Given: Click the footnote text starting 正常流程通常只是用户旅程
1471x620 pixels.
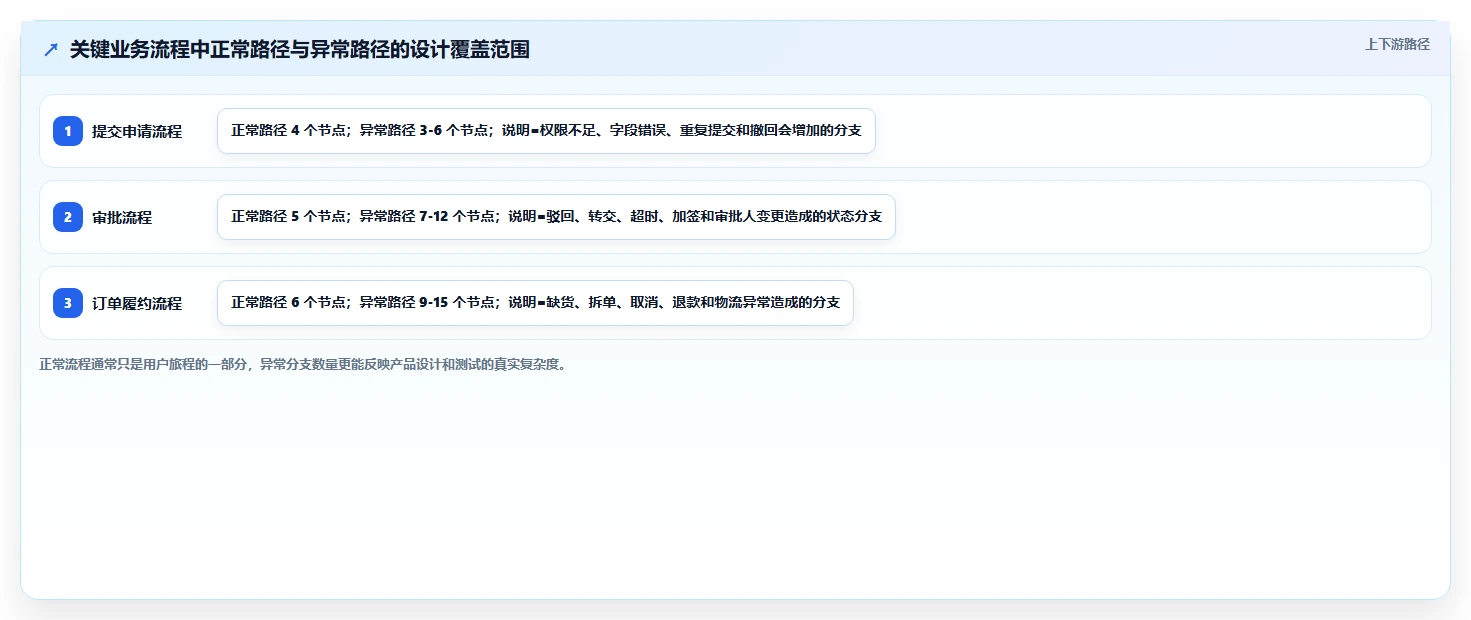Looking at the screenshot, I should [304, 365].
